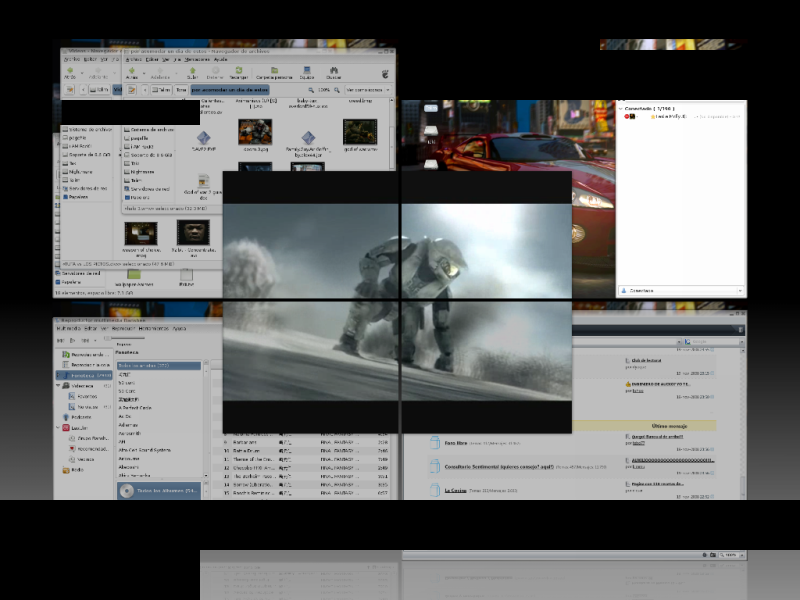The image size is (800, 600).
Task: Collapse the Last.fm tree in music player
Action: (58, 428)
